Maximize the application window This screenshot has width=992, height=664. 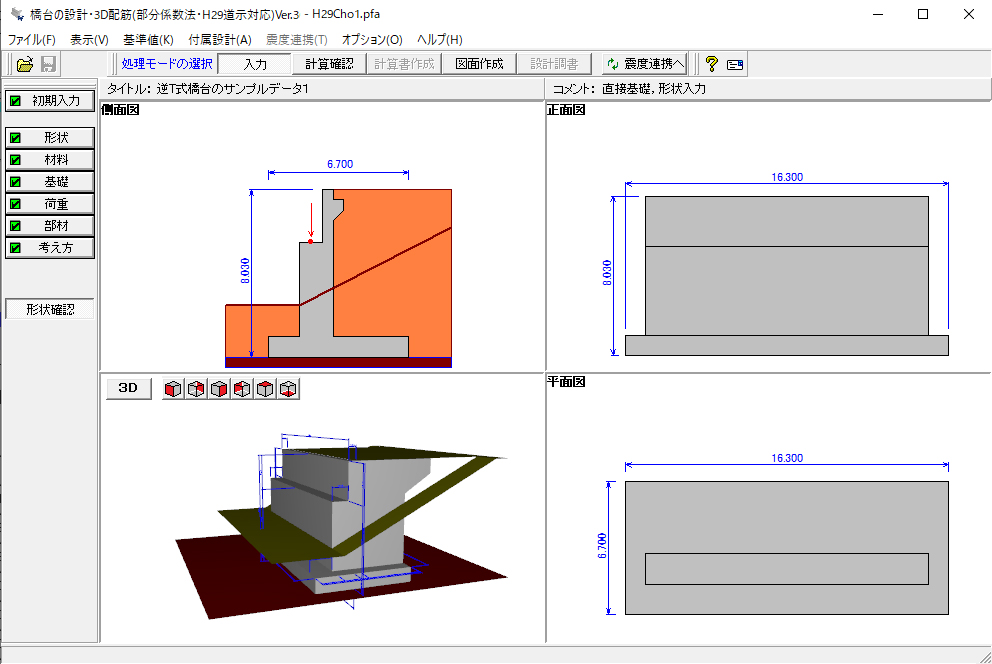point(923,14)
